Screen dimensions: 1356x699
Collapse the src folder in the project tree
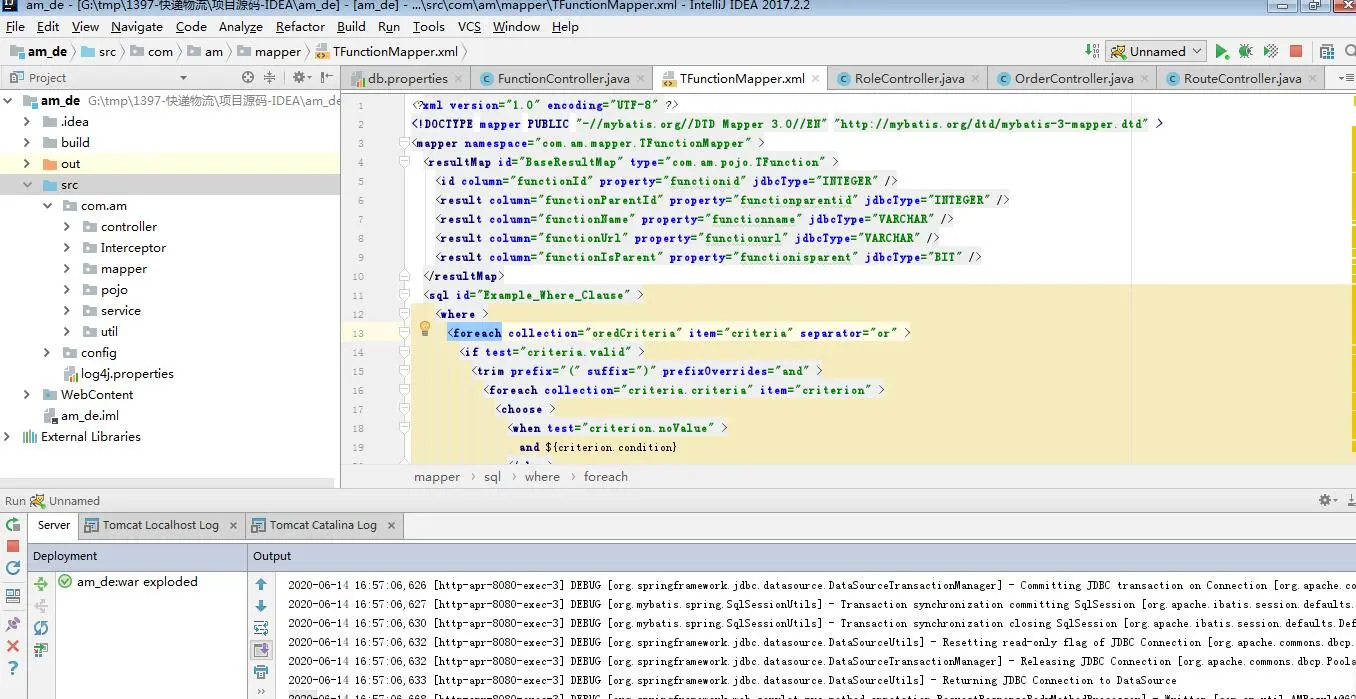27,185
